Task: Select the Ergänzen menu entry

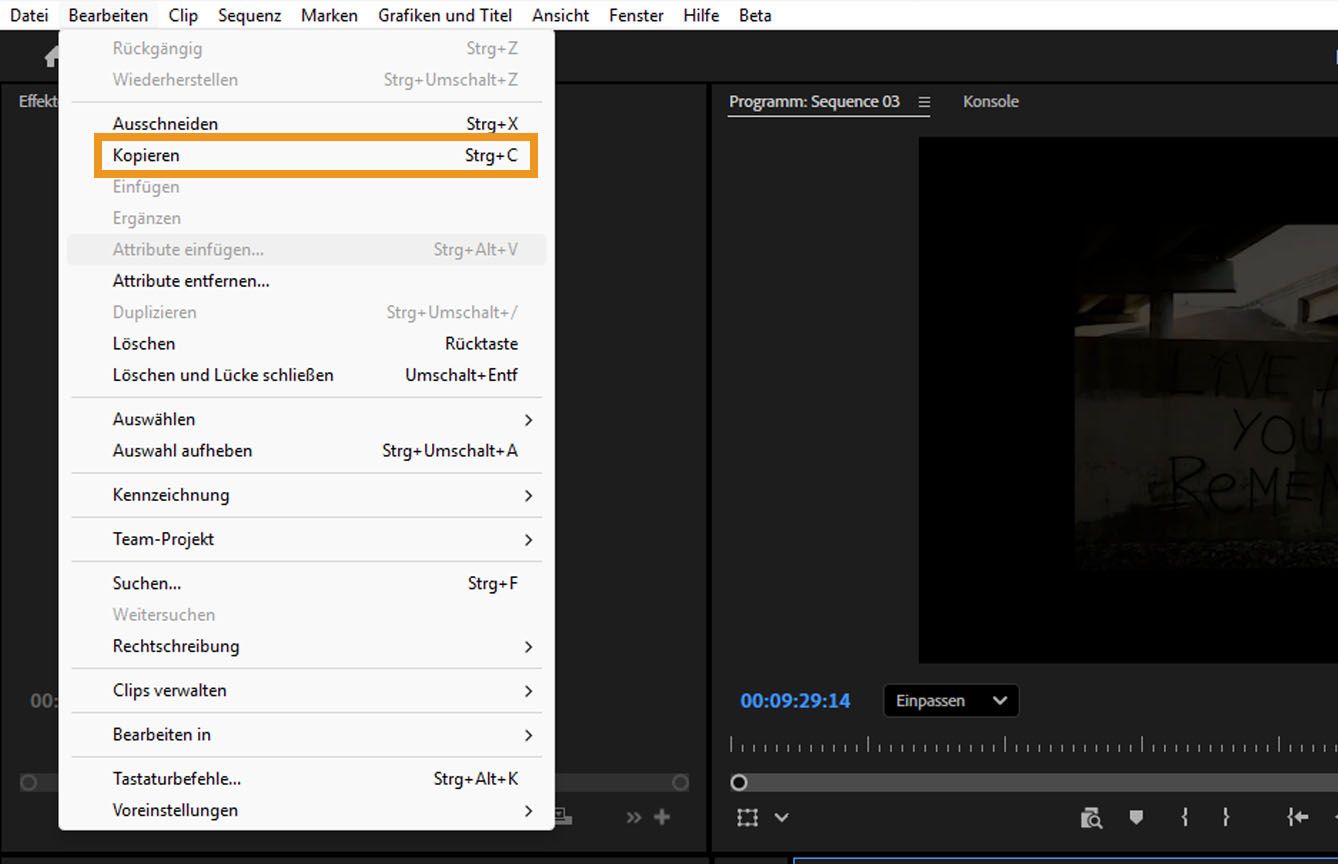Action: pyautogui.click(x=306, y=218)
